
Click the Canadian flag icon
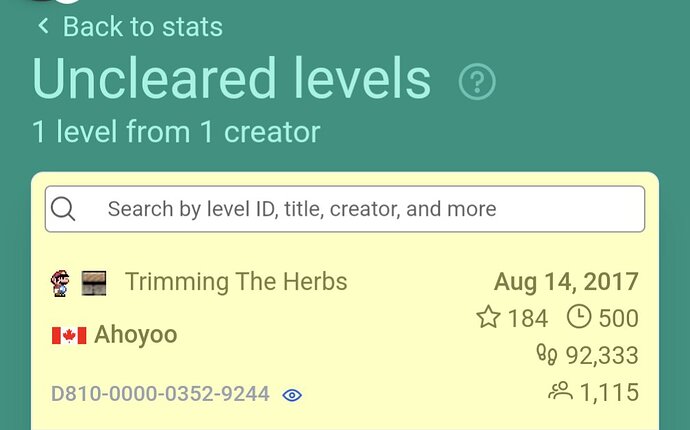(x=69, y=335)
